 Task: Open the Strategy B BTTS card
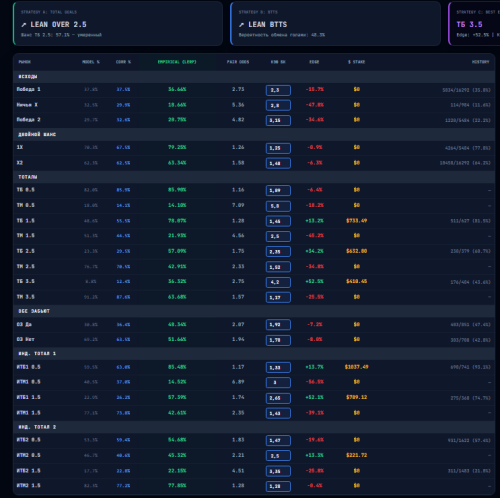[335, 23]
